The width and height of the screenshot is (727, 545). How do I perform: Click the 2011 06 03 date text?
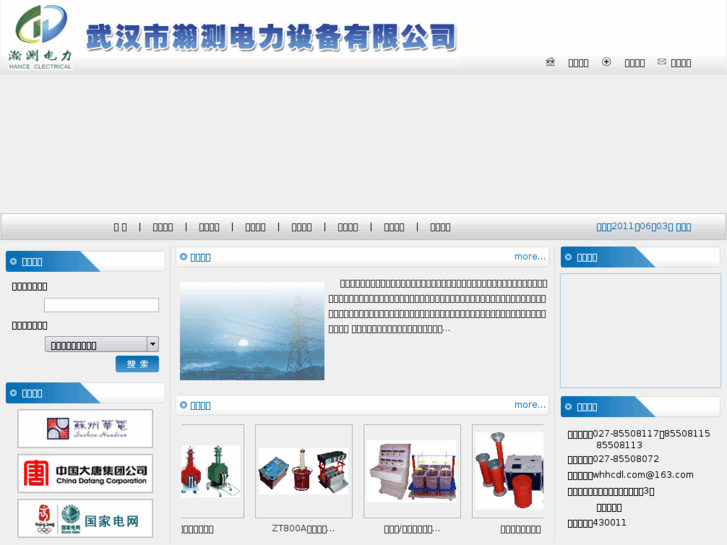click(644, 227)
